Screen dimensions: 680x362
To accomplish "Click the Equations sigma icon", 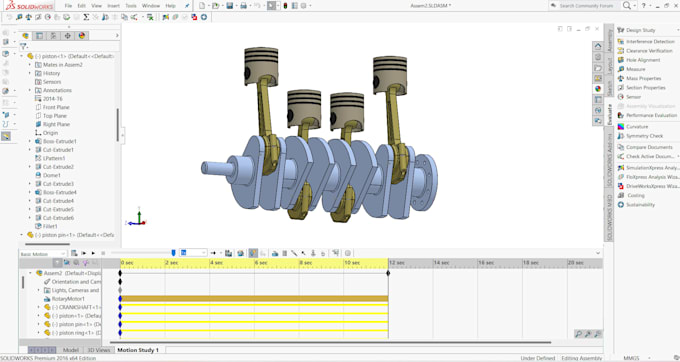I will [x=86, y=17].
